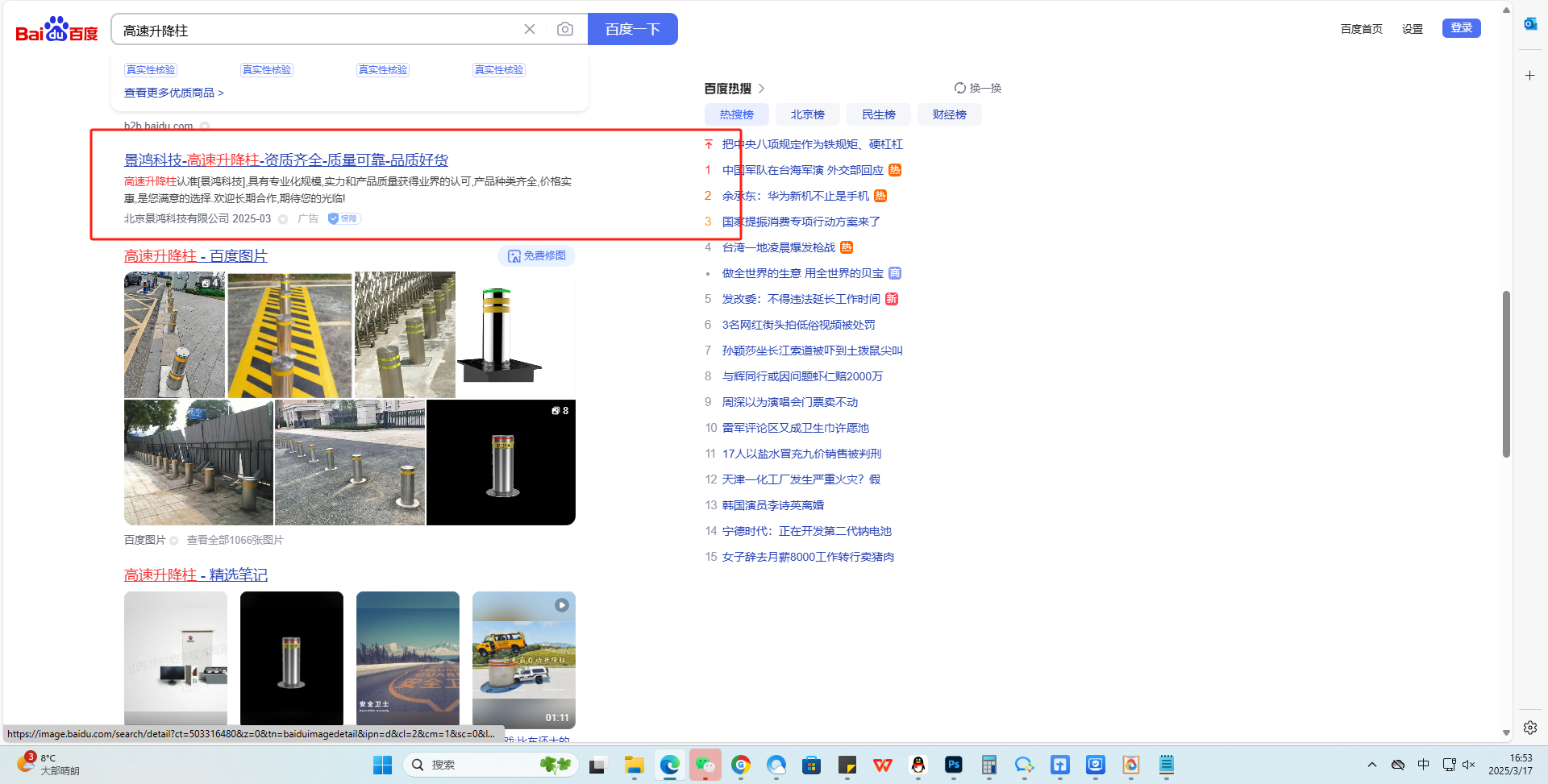1548x784 pixels.
Task: Click the page vertical scrollbar thumb
Action: click(x=1506, y=374)
